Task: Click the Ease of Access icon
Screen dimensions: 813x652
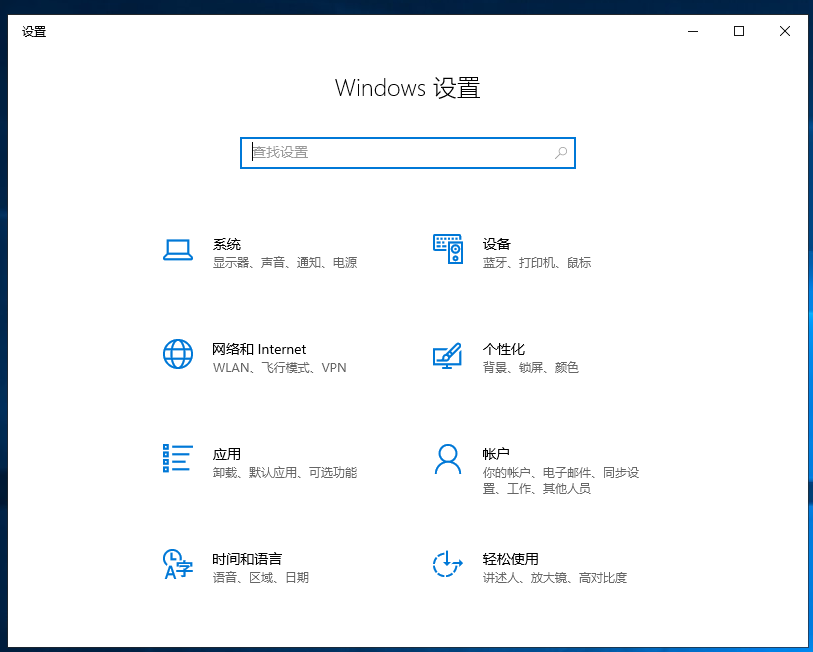Action: [447, 564]
